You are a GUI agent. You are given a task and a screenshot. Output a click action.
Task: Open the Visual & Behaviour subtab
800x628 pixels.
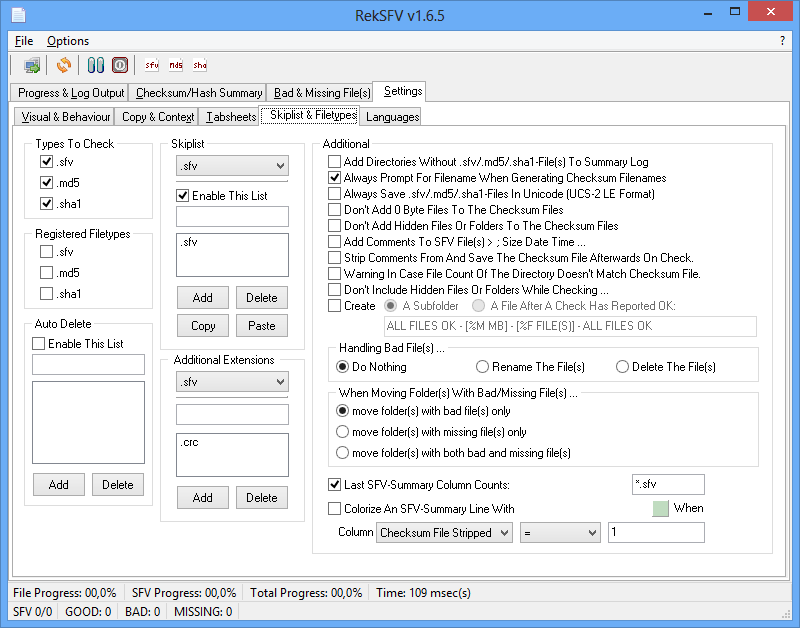[64, 117]
